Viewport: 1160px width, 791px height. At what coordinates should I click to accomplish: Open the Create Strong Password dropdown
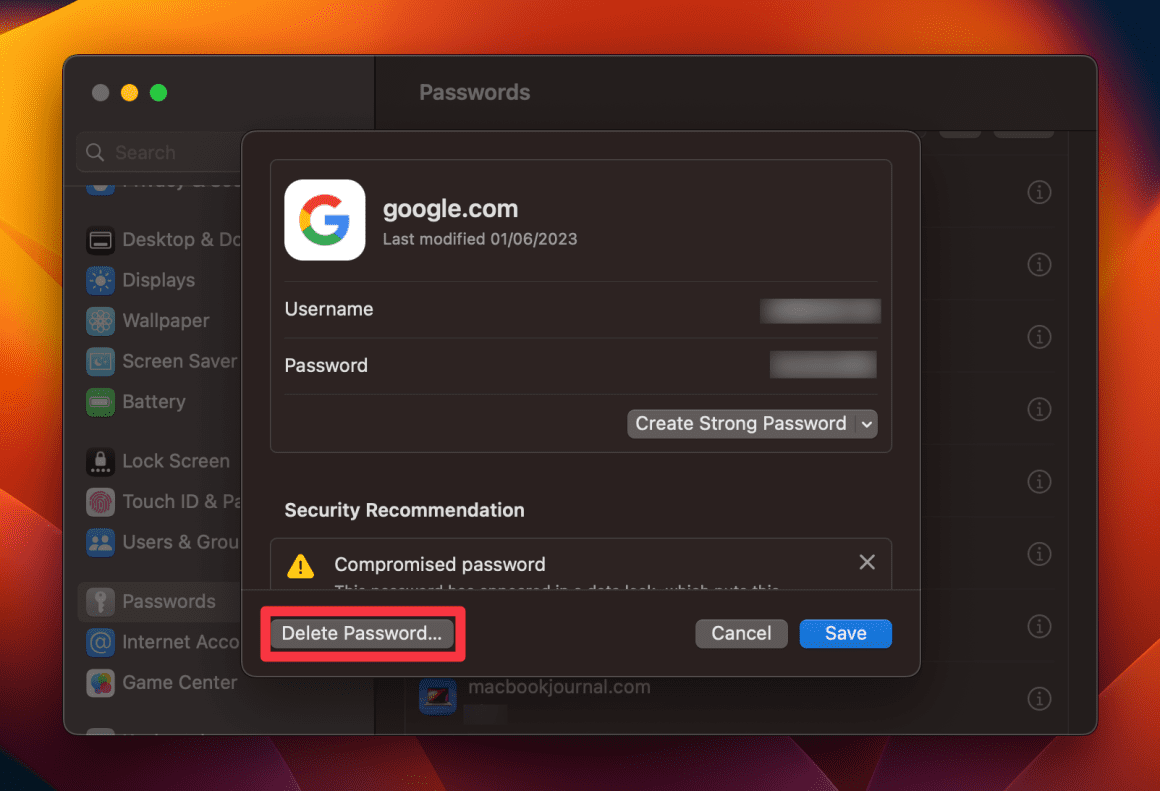(752, 423)
